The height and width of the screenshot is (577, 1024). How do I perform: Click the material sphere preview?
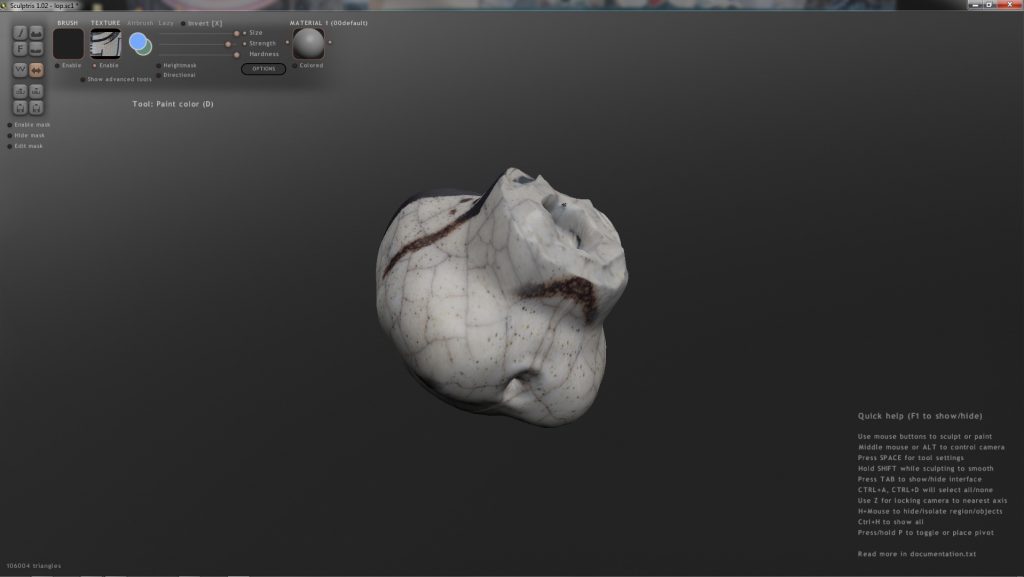pyautogui.click(x=309, y=43)
